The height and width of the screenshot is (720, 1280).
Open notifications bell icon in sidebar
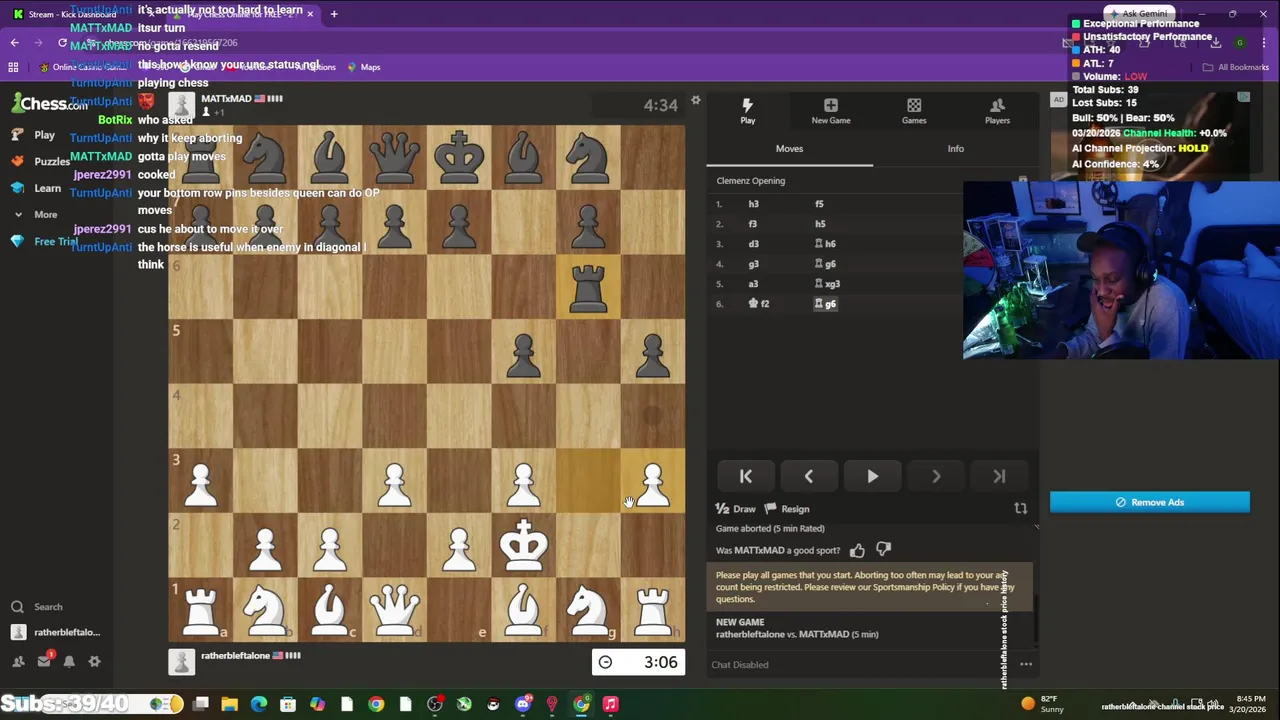pos(69,661)
